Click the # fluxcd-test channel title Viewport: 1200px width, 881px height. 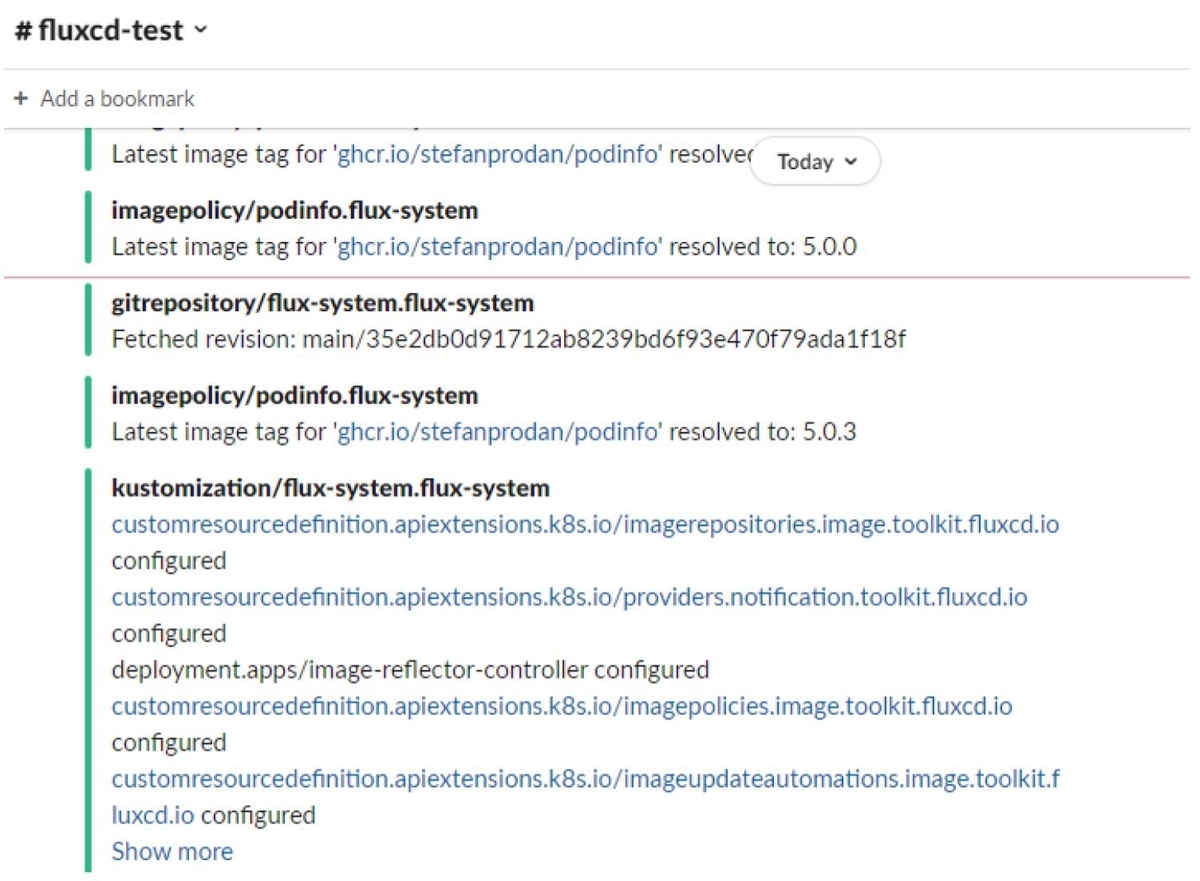pos(99,31)
